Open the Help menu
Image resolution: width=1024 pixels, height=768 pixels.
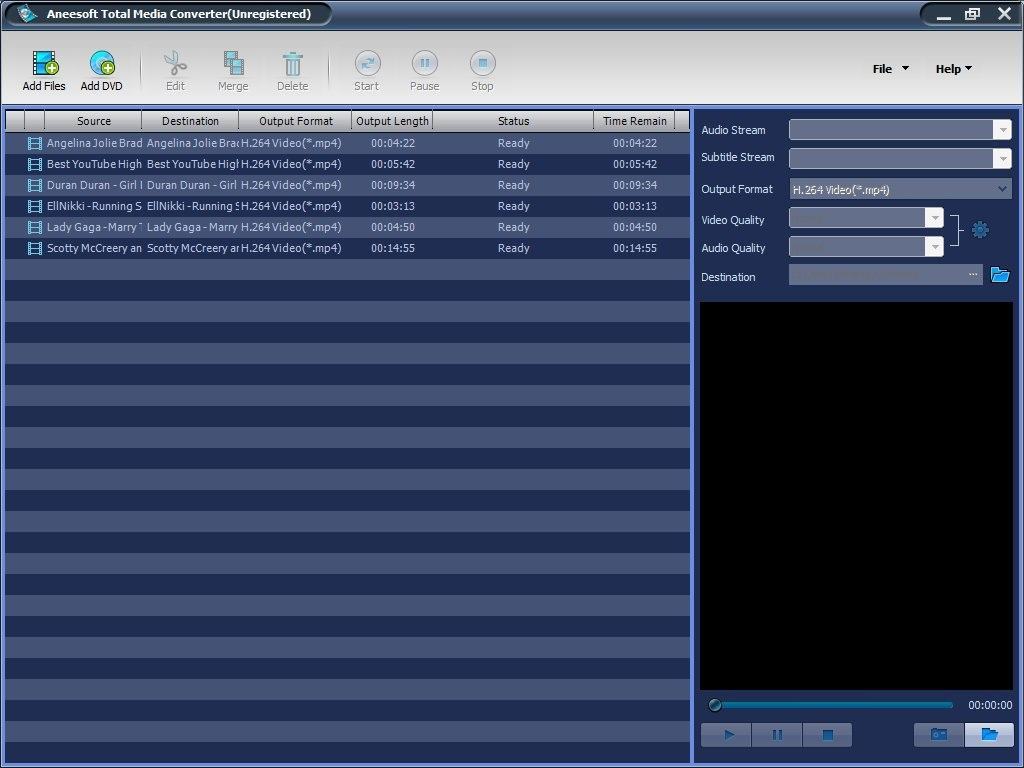pyautogui.click(x=950, y=68)
